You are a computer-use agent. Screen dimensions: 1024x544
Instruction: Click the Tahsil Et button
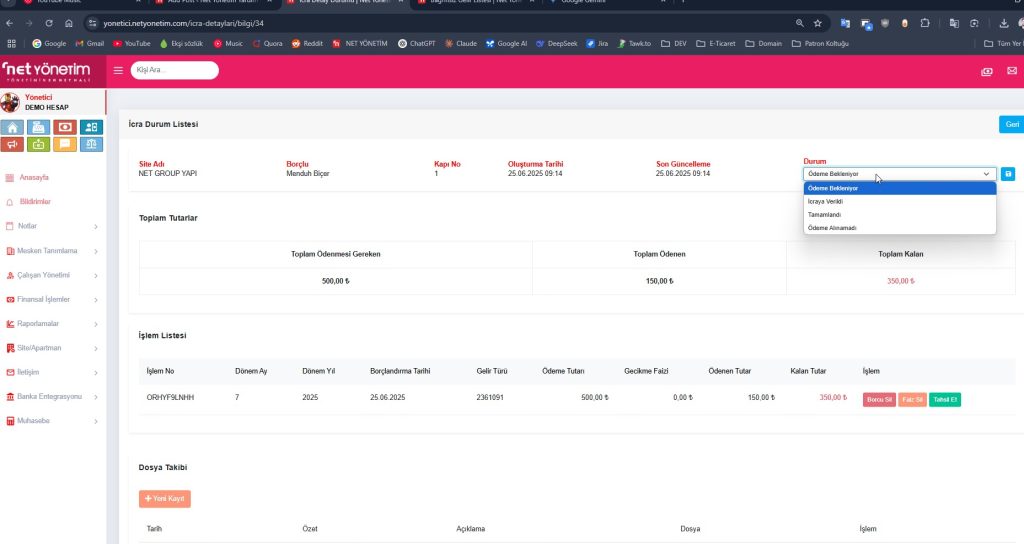click(944, 399)
